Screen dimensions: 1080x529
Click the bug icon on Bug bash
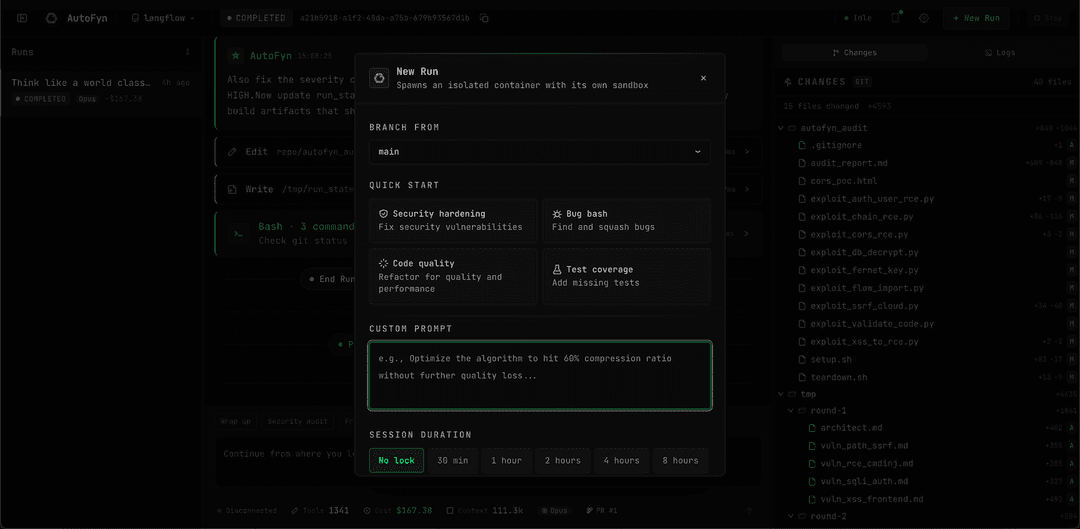557,214
